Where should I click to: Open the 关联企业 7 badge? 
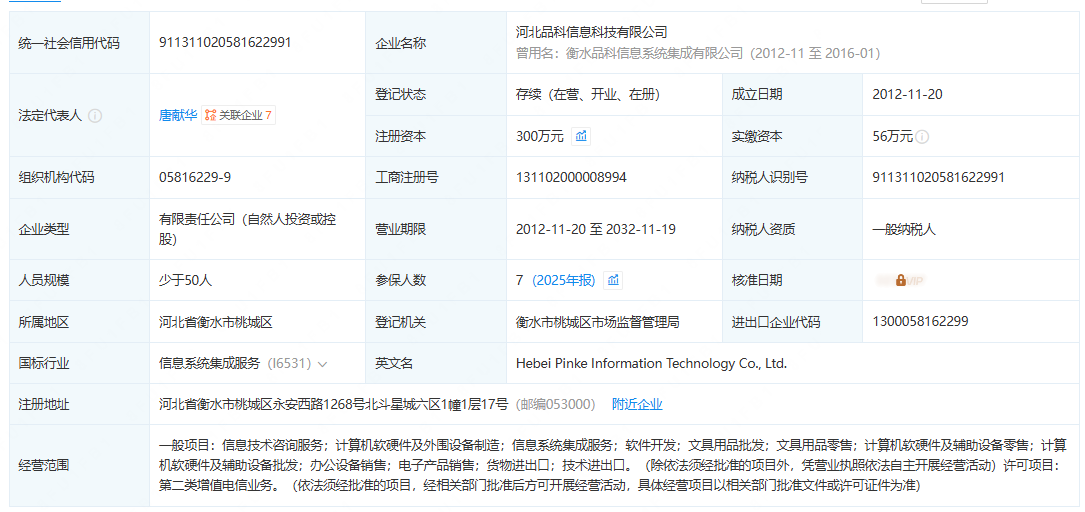tap(239, 116)
